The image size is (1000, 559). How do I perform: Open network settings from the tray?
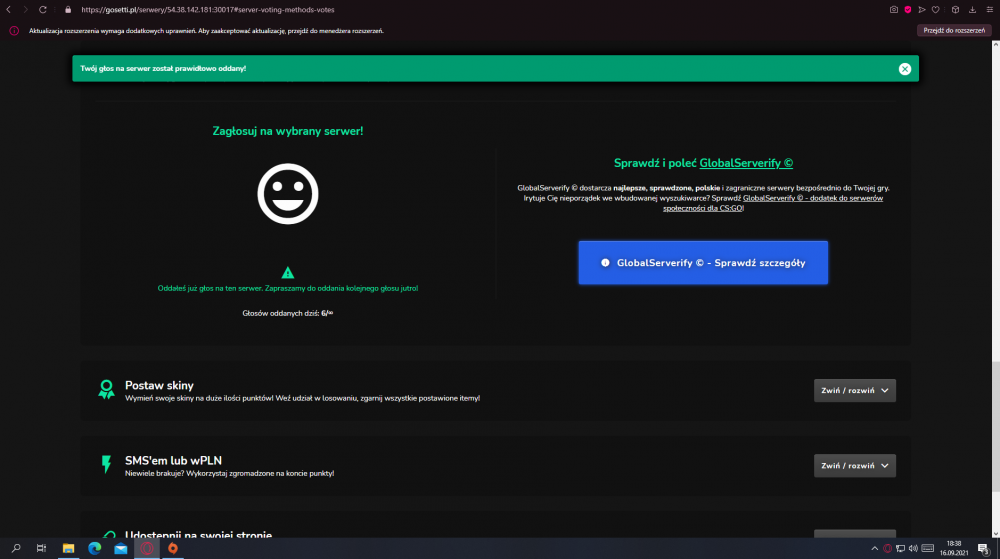coord(900,548)
